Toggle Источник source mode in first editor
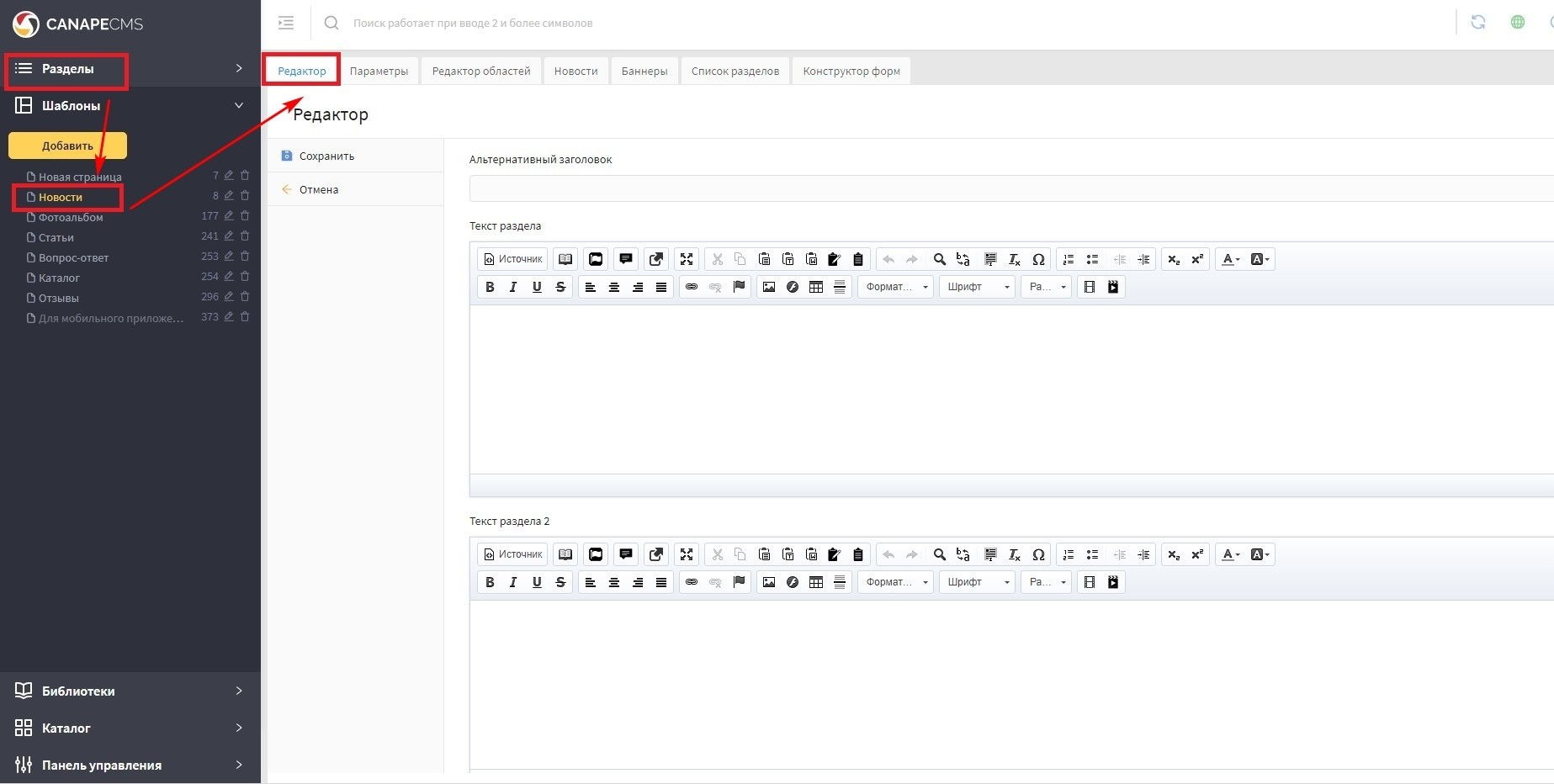 click(512, 259)
